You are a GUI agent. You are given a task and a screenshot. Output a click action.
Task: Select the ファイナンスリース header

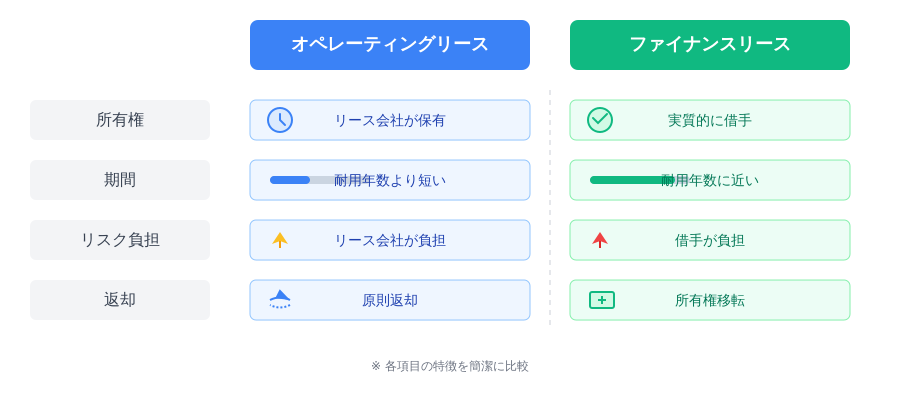pos(710,45)
